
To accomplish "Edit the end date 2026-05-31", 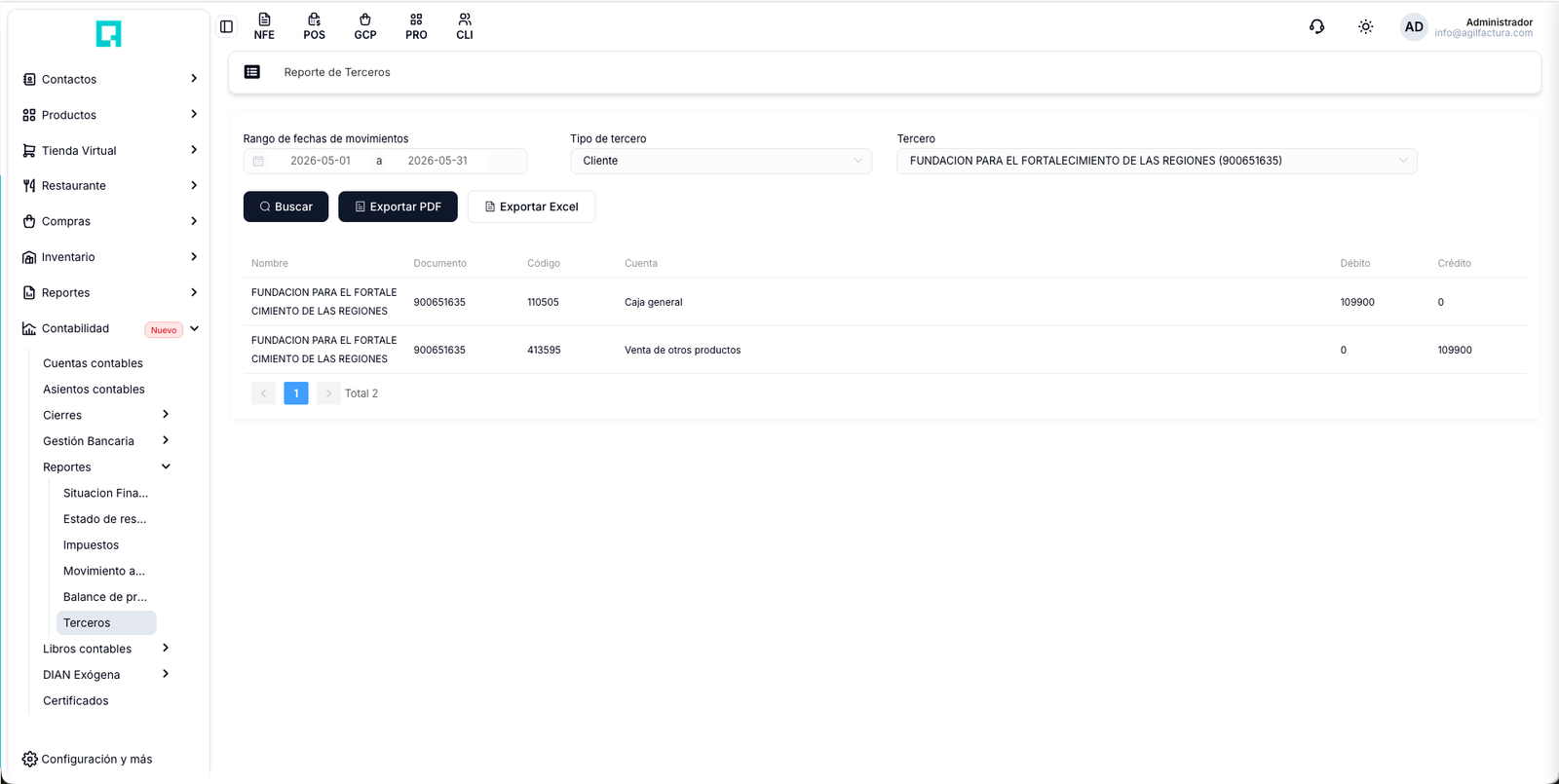I will [x=437, y=161].
